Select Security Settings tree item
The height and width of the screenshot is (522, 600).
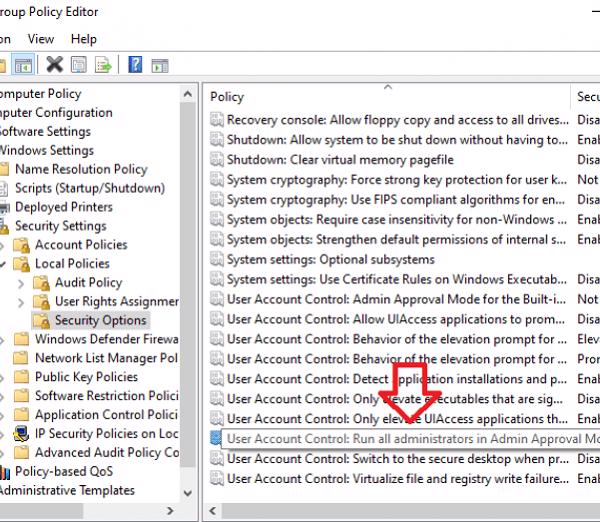(60, 226)
